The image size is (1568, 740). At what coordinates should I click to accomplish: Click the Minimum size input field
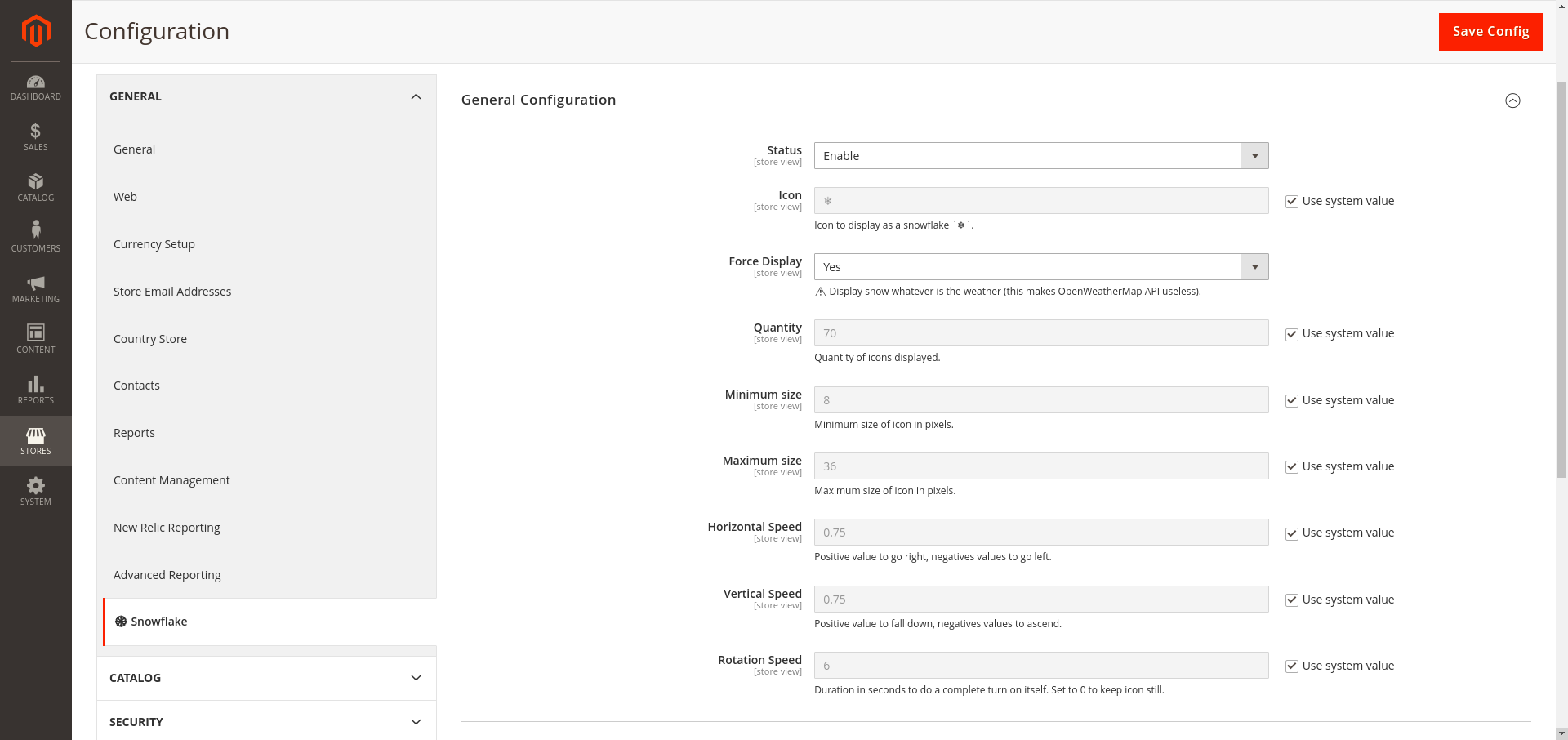1041,400
